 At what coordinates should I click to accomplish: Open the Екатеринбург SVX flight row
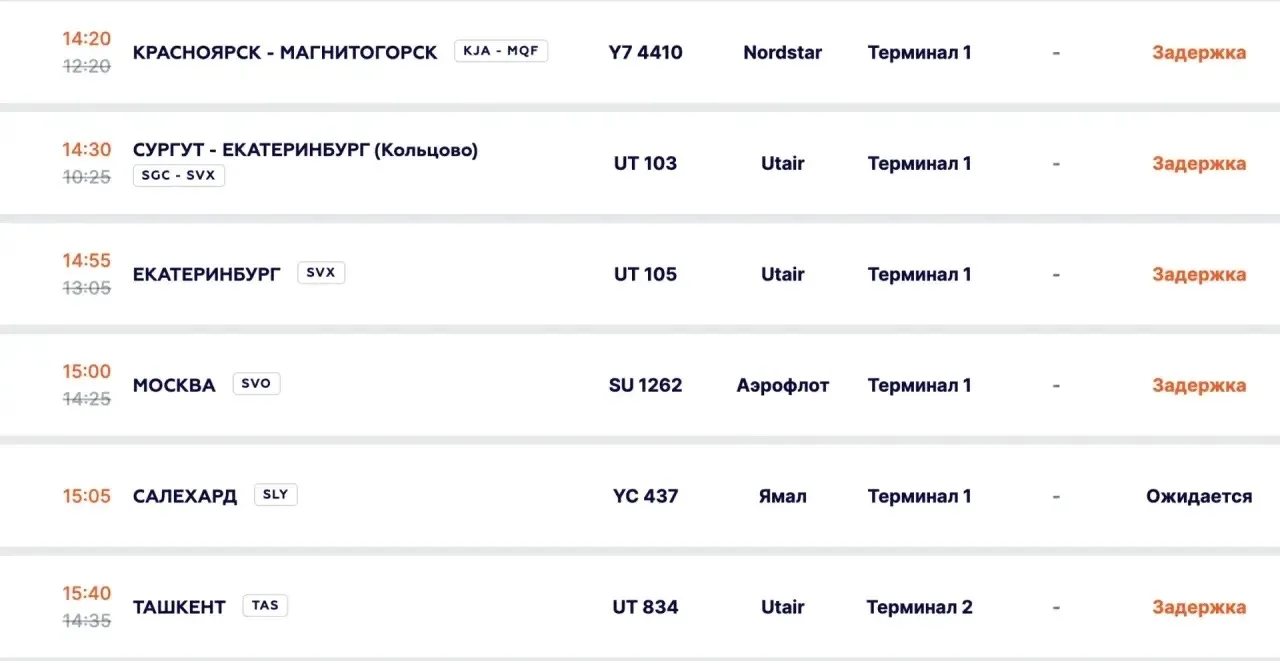(x=640, y=274)
